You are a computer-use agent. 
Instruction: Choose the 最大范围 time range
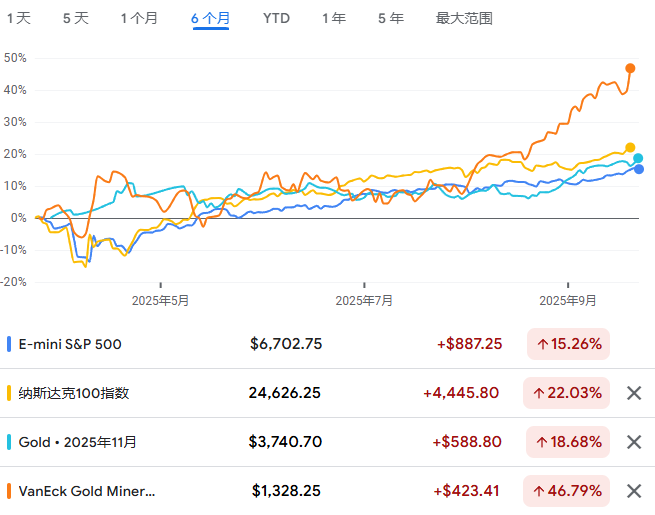(x=464, y=18)
